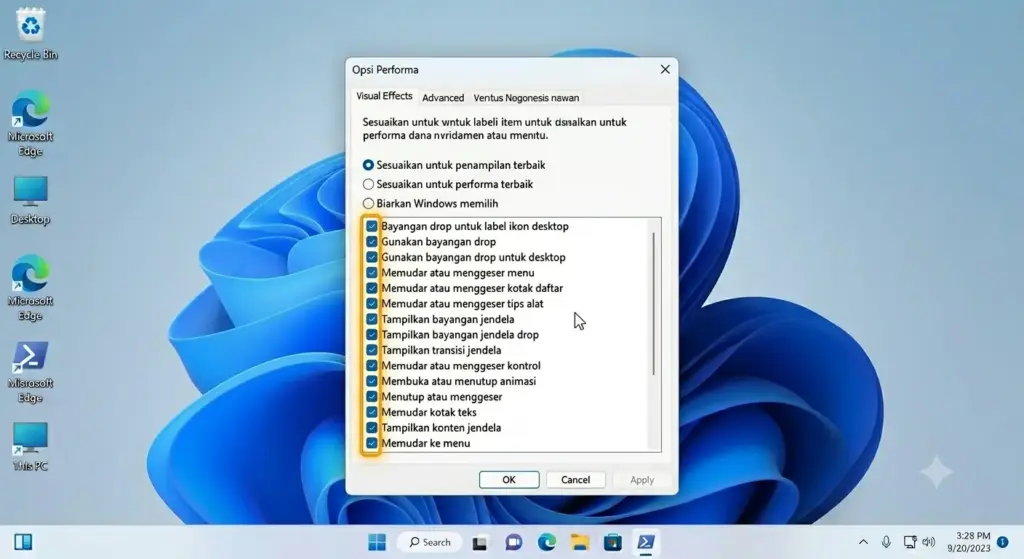Open the Widgets icon on the taskbar
Image resolution: width=1024 pixels, height=559 pixels.
[x=24, y=542]
